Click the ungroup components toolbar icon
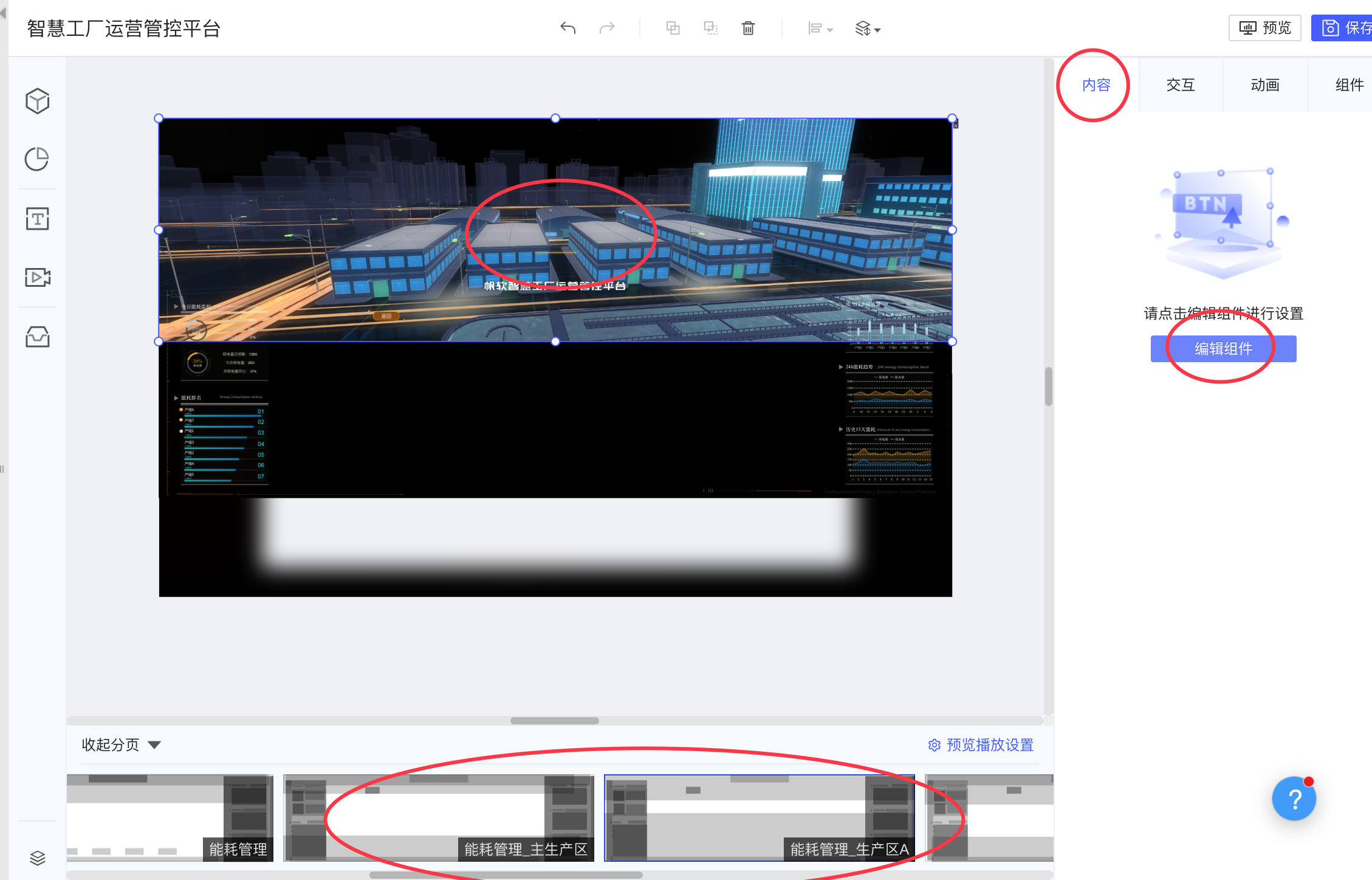Screen dimensions: 1372x880 coord(711,28)
